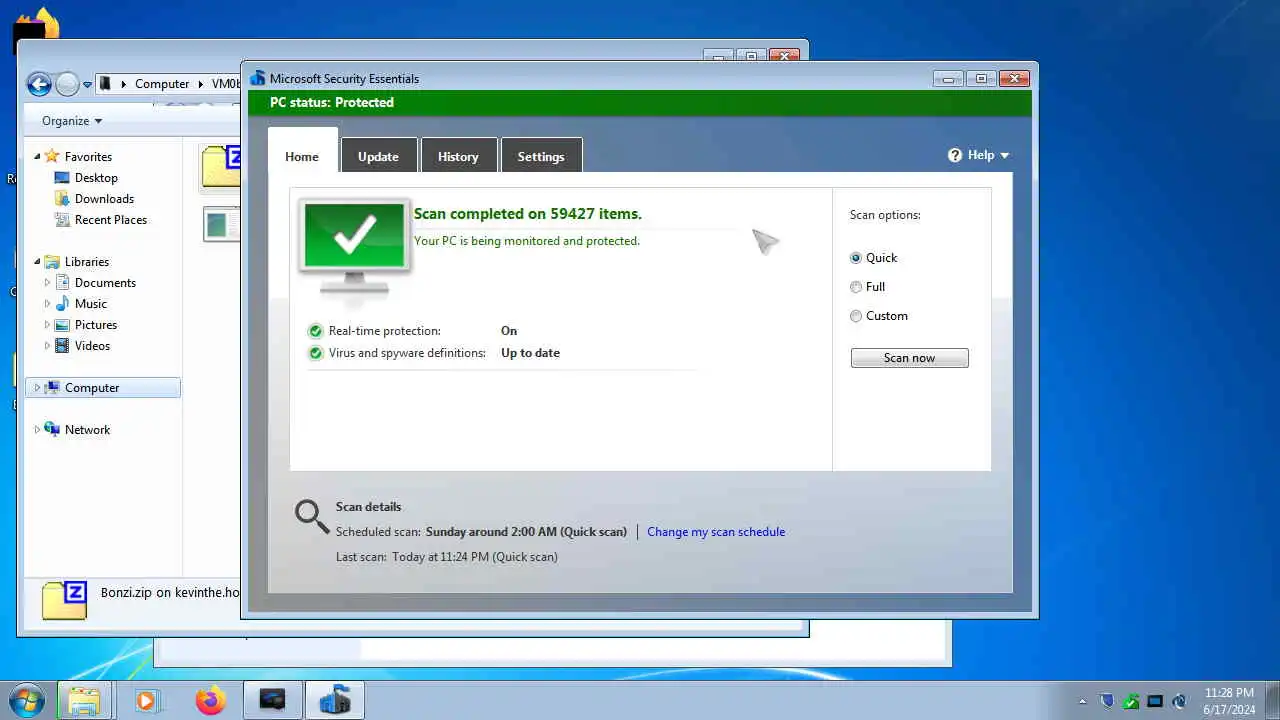Click Computer in the Explorer address bar
The image size is (1280, 720).
(162, 84)
